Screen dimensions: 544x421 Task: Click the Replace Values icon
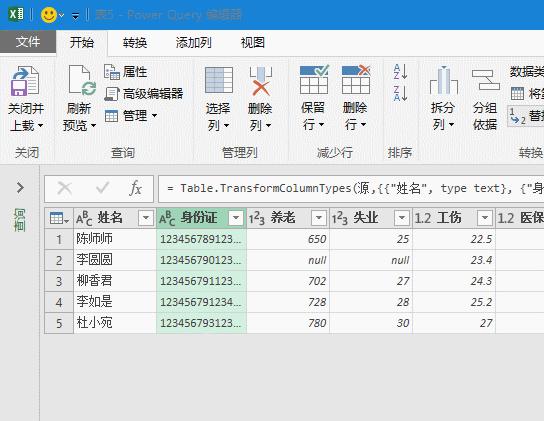click(518, 116)
